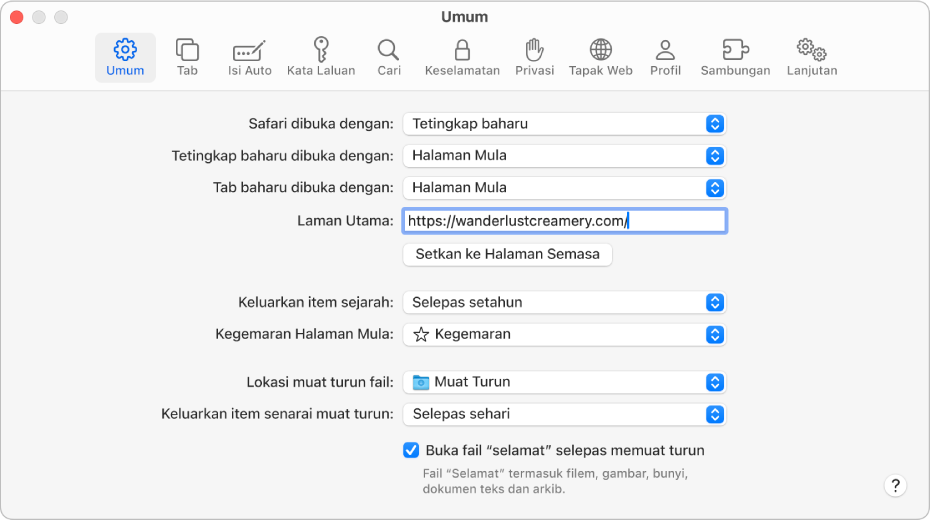Open the Isi Auto pane

point(249,57)
